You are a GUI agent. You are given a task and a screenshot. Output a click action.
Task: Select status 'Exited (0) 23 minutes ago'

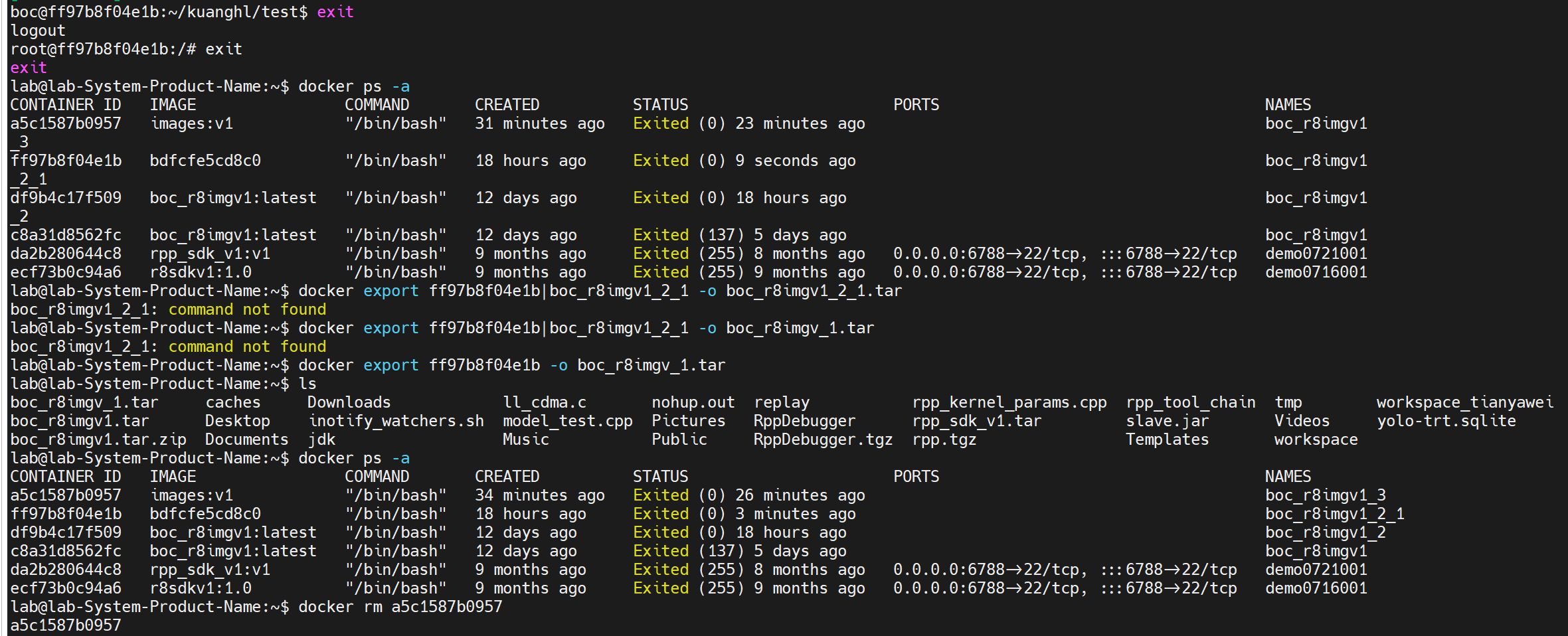pos(749,123)
